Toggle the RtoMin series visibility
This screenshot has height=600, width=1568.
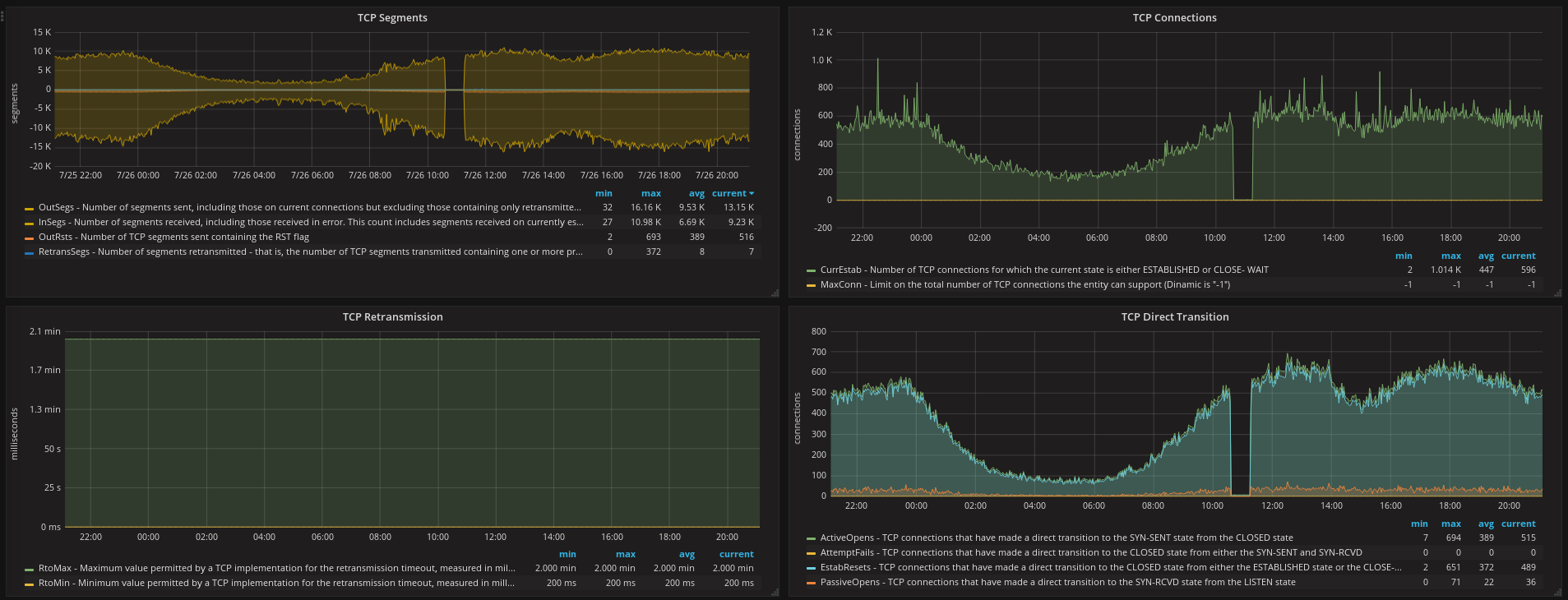276,583
